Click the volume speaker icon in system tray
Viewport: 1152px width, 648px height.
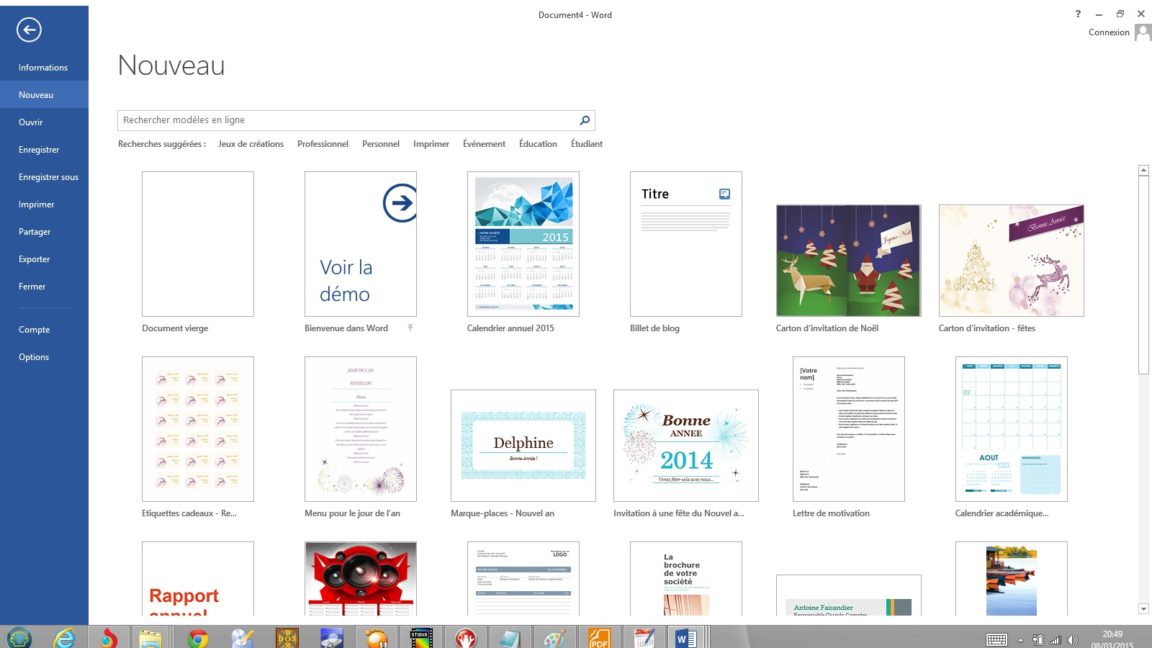click(1072, 639)
